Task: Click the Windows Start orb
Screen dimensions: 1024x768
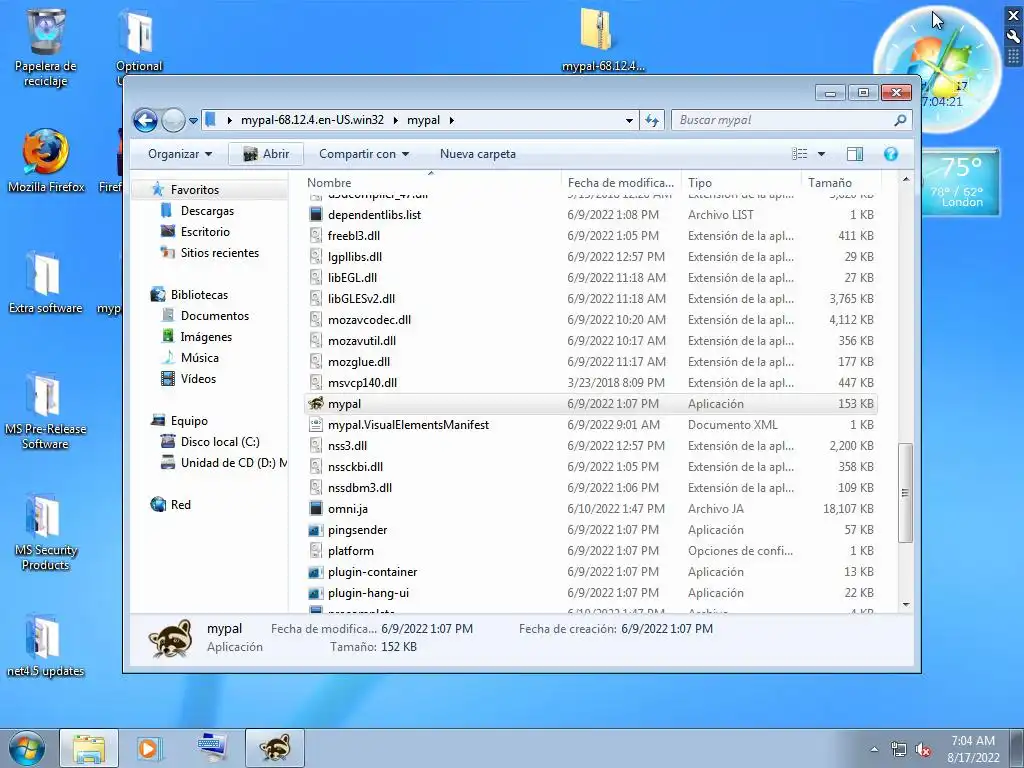Action: pyautogui.click(x=27, y=748)
